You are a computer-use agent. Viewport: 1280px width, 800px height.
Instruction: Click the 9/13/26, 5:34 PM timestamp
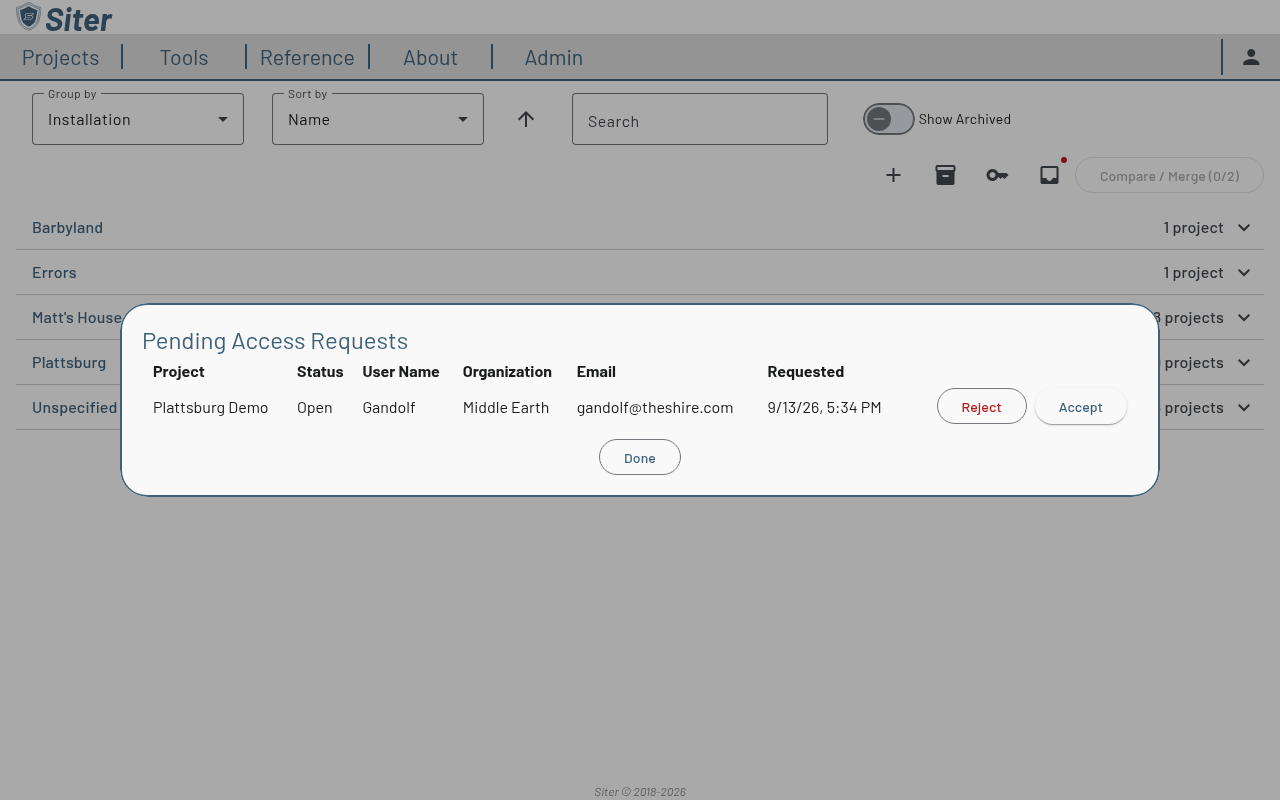point(824,407)
